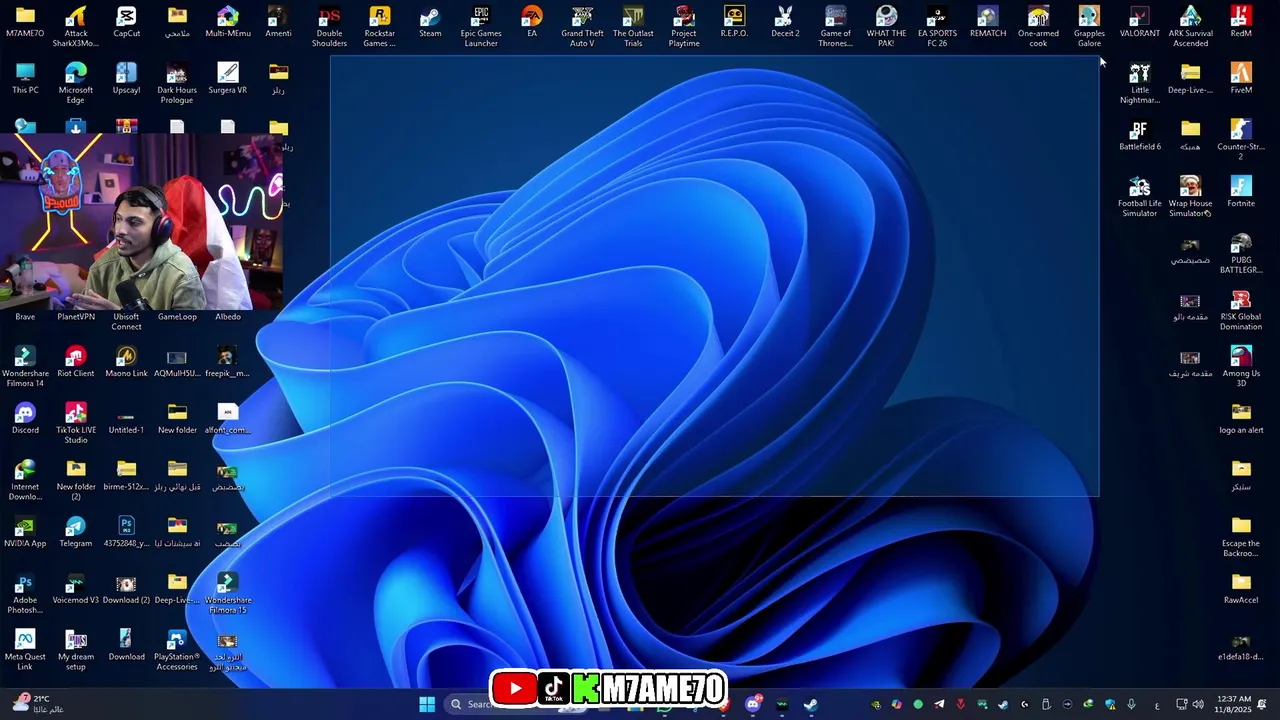
Task: Open Discord from the taskbar
Action: pos(753,704)
